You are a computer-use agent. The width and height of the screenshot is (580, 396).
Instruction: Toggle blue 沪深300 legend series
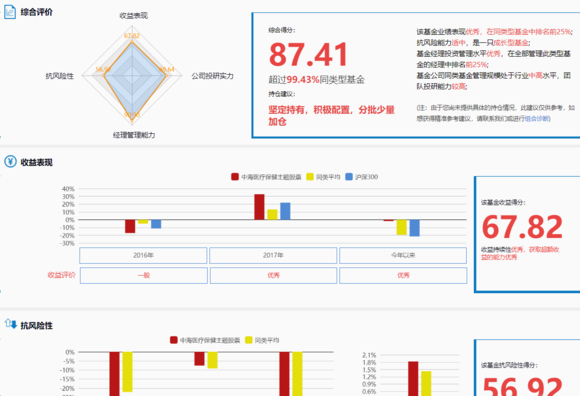pos(361,177)
